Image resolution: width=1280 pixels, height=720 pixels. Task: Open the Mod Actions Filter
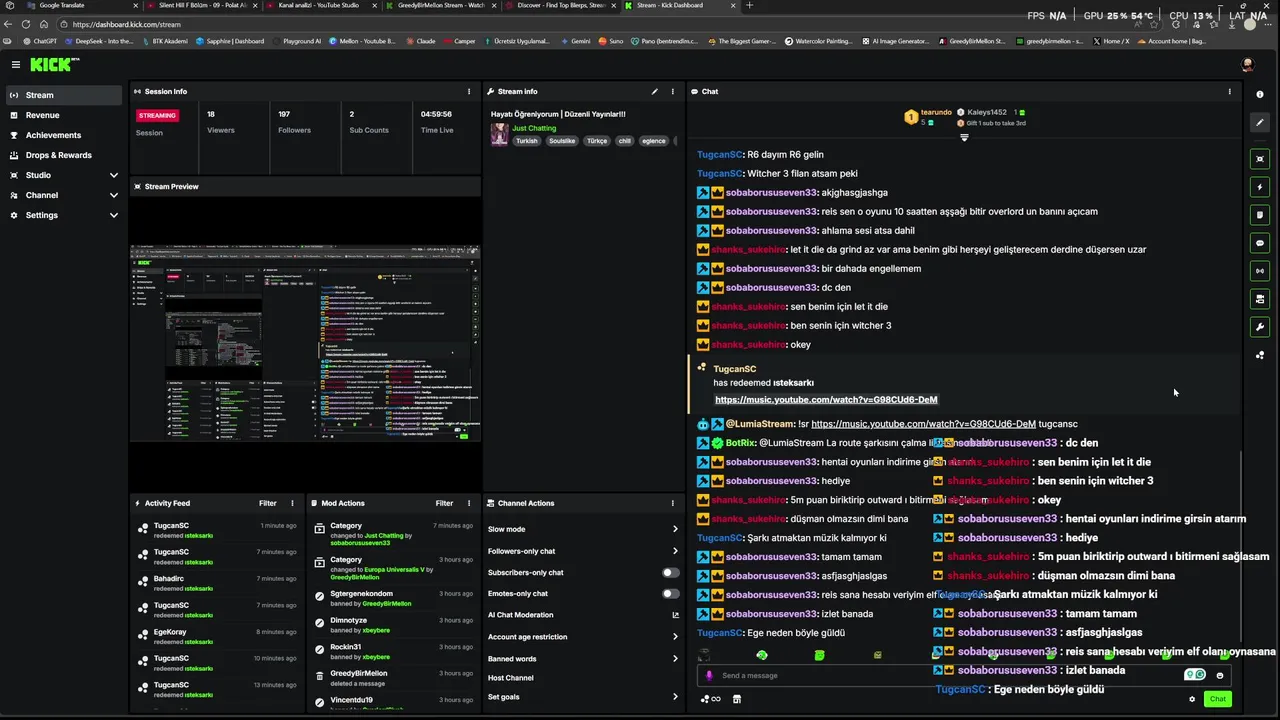tap(444, 503)
